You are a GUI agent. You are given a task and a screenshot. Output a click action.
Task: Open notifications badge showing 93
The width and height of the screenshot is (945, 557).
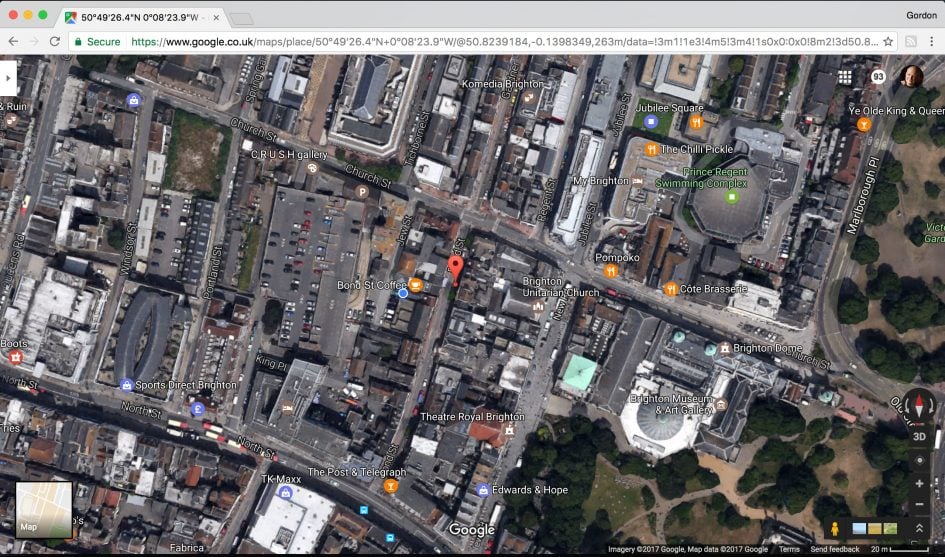coord(878,77)
